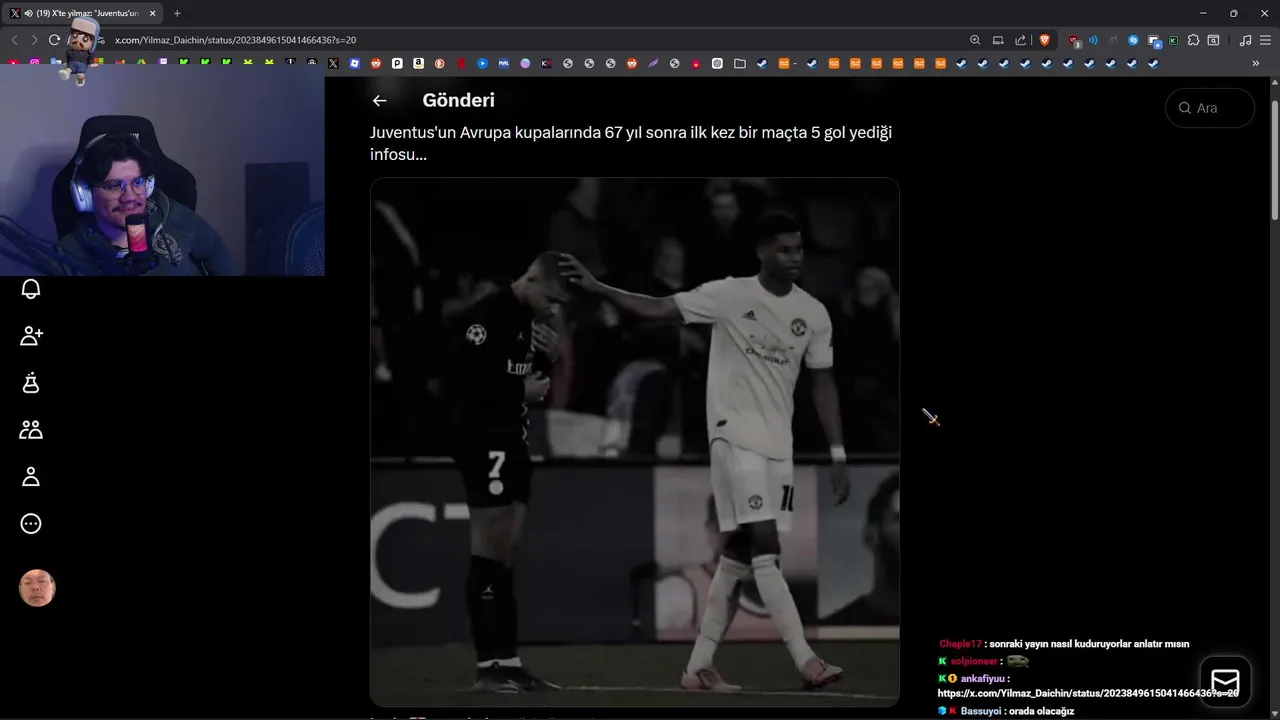Open the ChatGPT bookmark icon

coord(717,63)
